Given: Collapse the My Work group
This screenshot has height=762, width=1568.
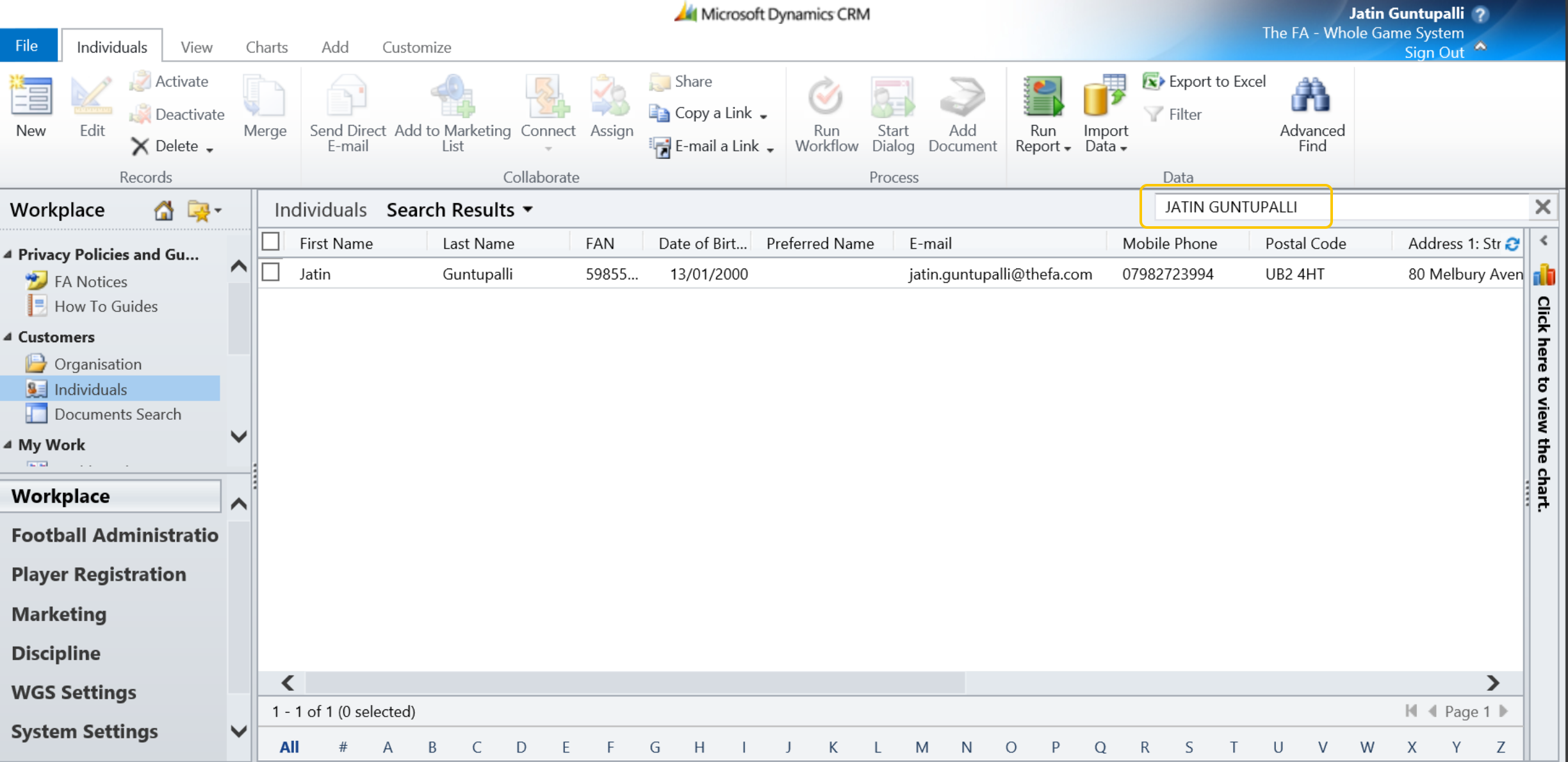Looking at the screenshot, I should pos(8,444).
